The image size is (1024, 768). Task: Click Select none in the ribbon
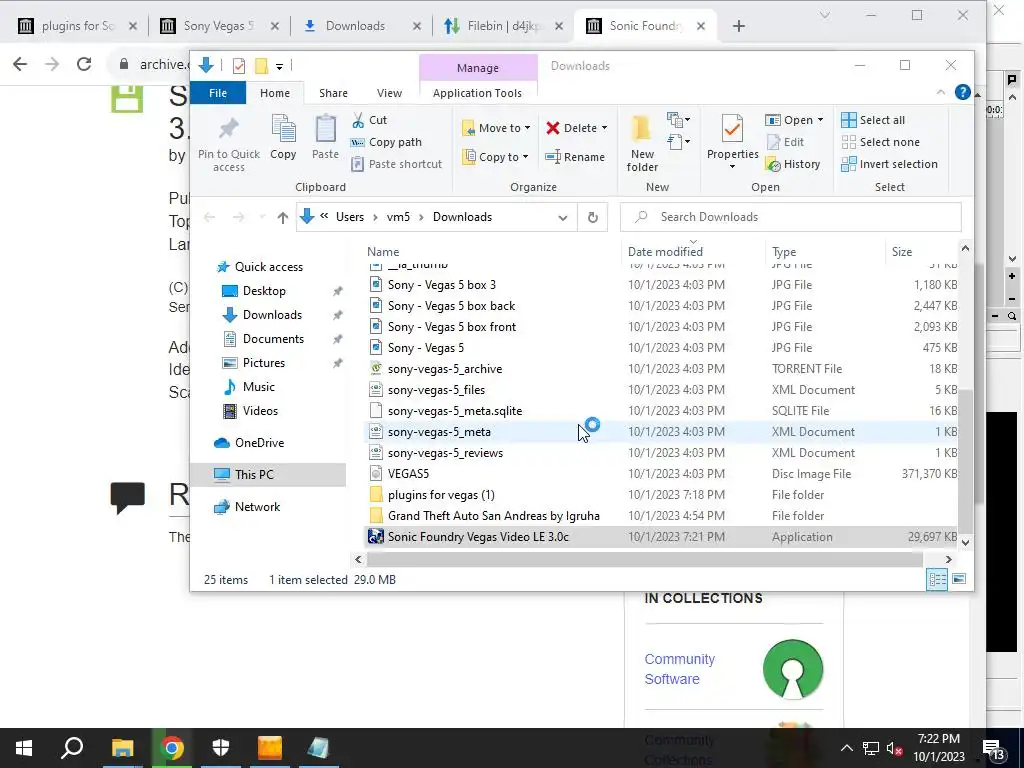tap(880, 142)
